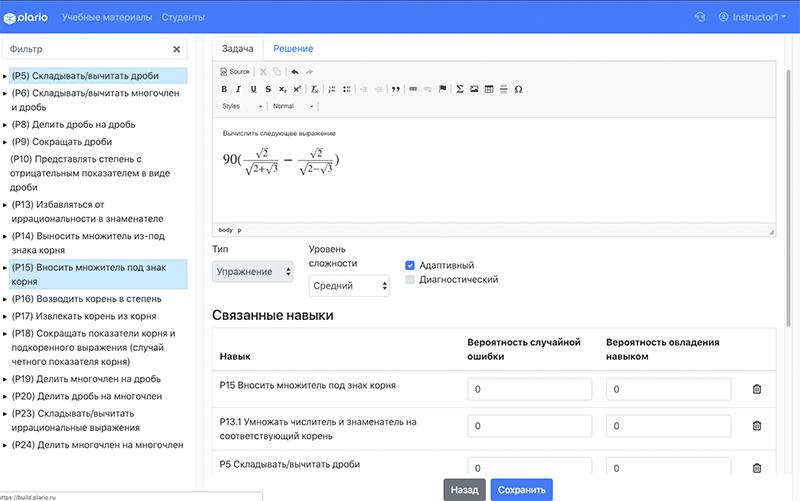Open the Instructor1 user menu
Viewport: 800px width, 501px height.
tap(752, 17)
